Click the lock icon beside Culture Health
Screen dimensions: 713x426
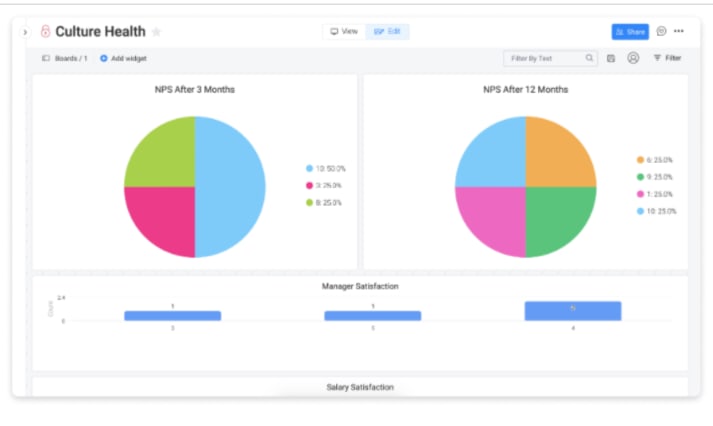[45, 31]
